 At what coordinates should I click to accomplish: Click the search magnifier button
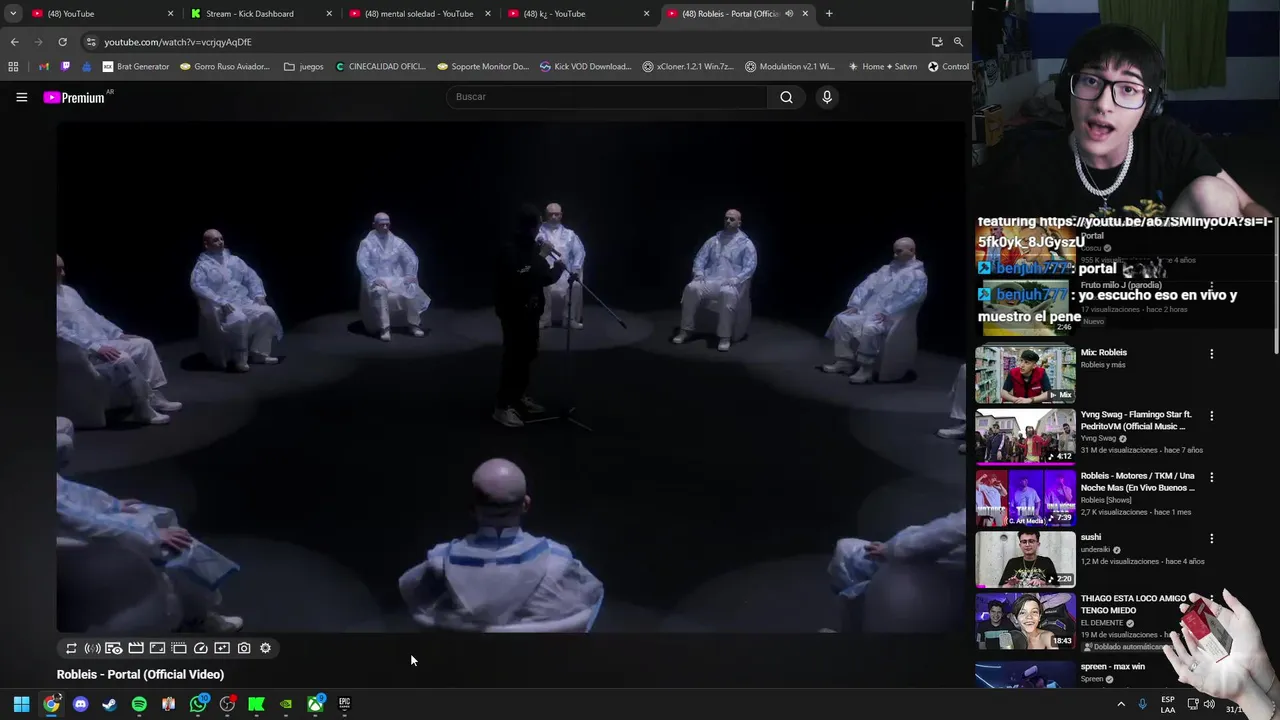(786, 97)
